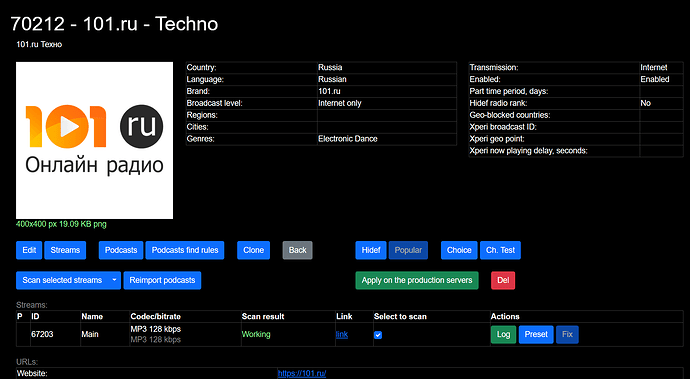The width and height of the screenshot is (690, 379).
Task: Click the Working scan result text
Action: [256, 334]
